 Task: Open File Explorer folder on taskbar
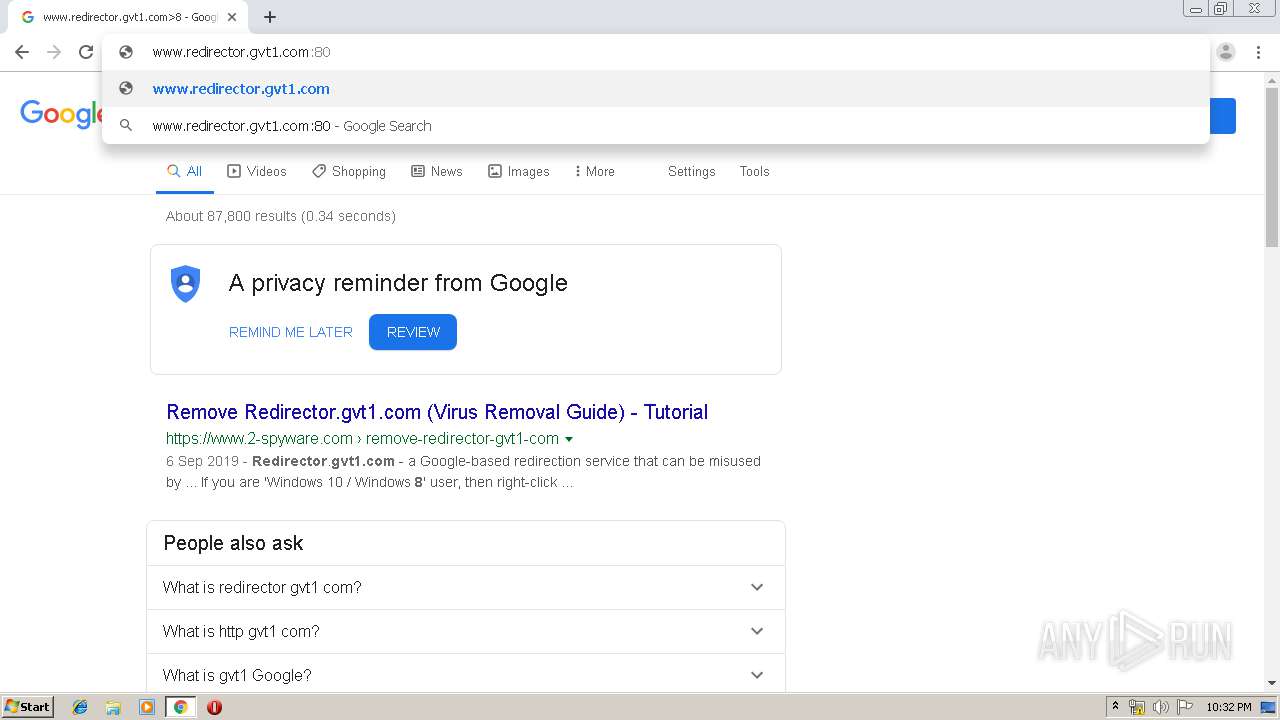(x=113, y=707)
